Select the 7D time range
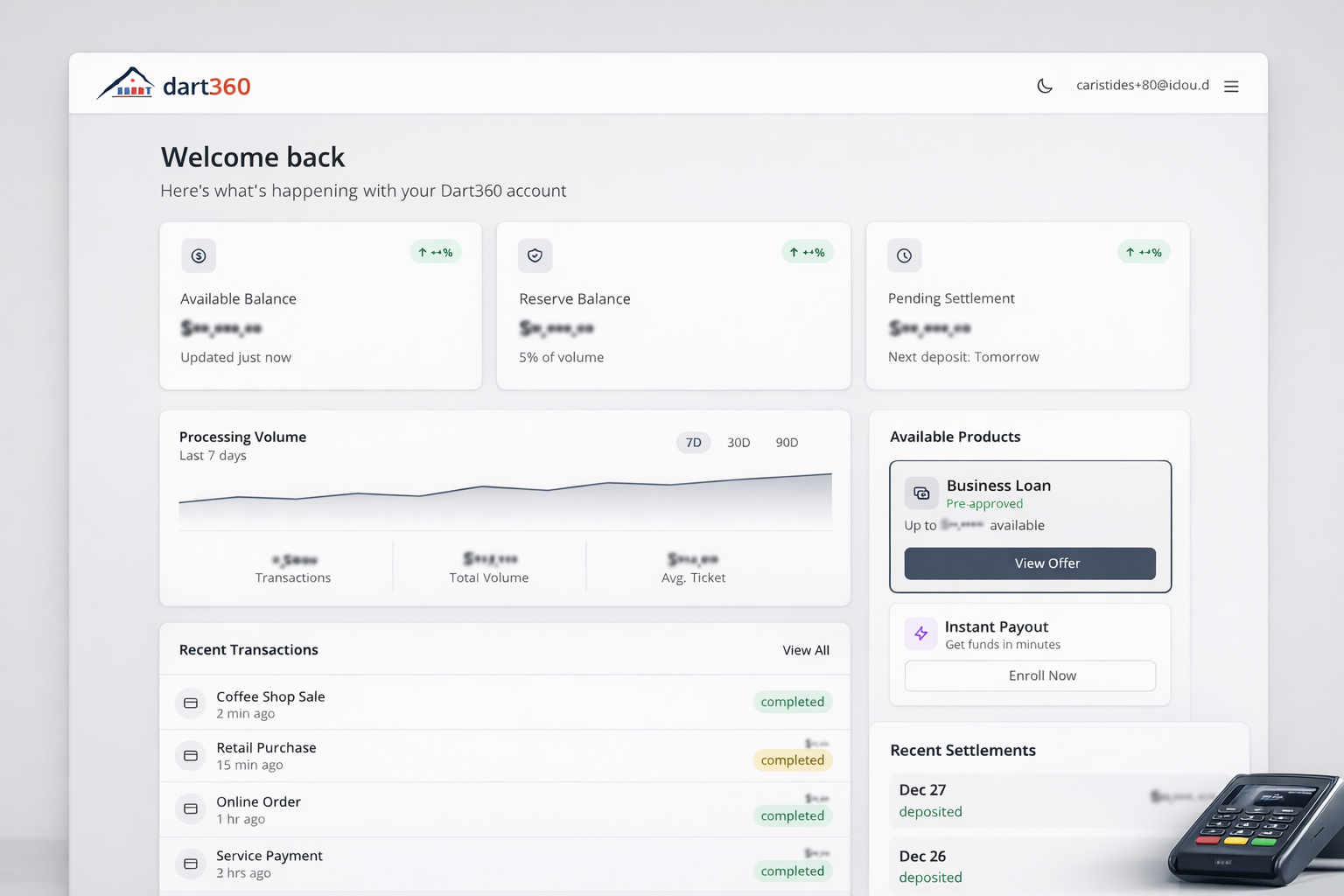 693,442
